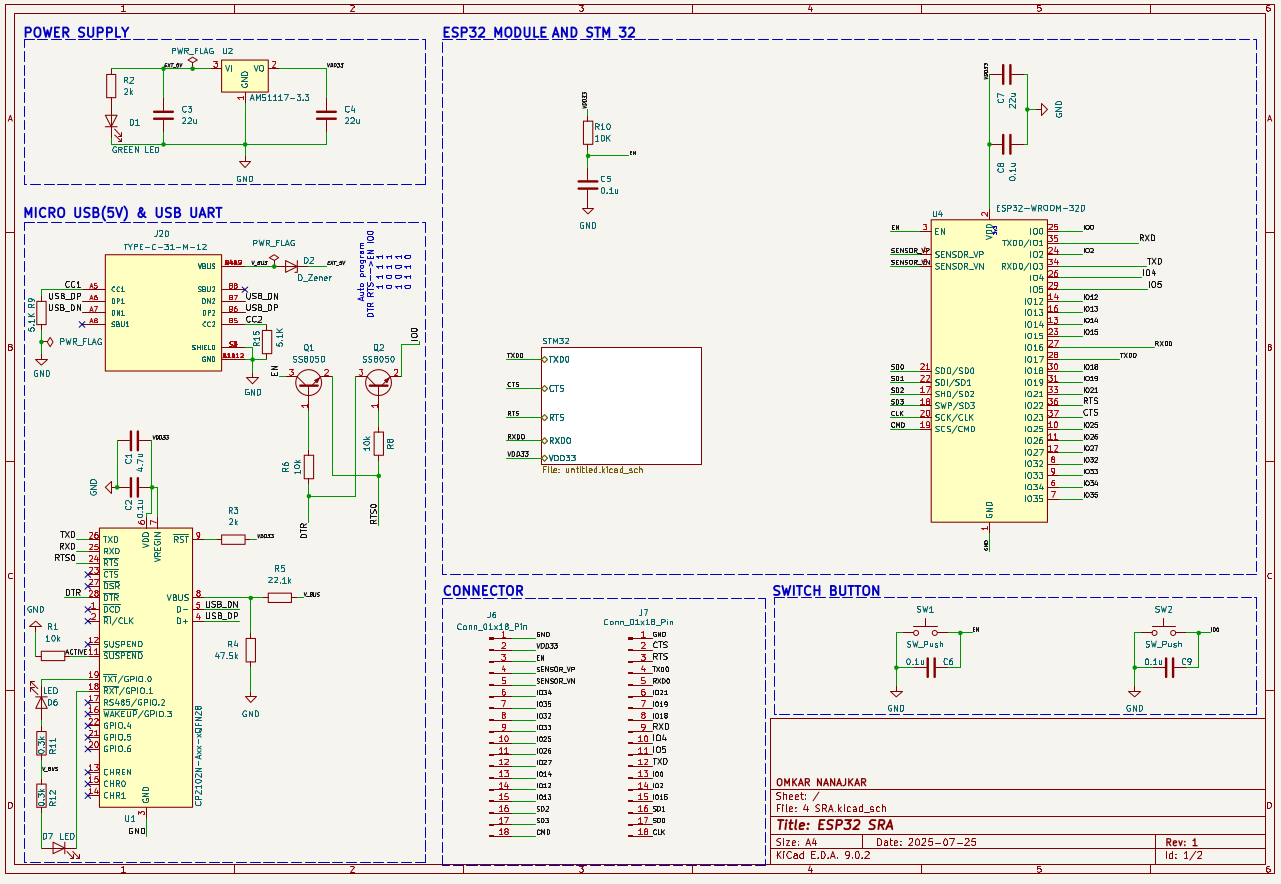The image size is (1281, 884).
Task: Click the File: untitled.kicad_sch label under STM32
Action: point(592,469)
